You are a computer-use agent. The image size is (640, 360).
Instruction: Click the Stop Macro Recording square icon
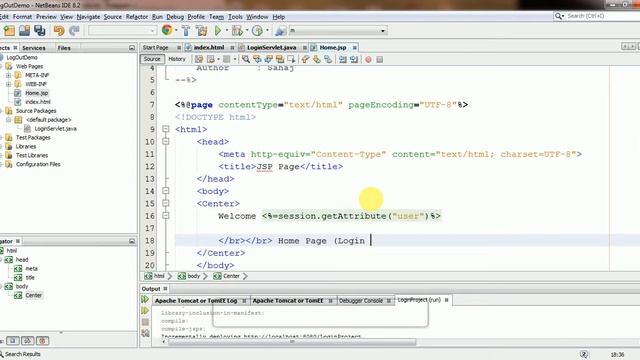(380, 60)
